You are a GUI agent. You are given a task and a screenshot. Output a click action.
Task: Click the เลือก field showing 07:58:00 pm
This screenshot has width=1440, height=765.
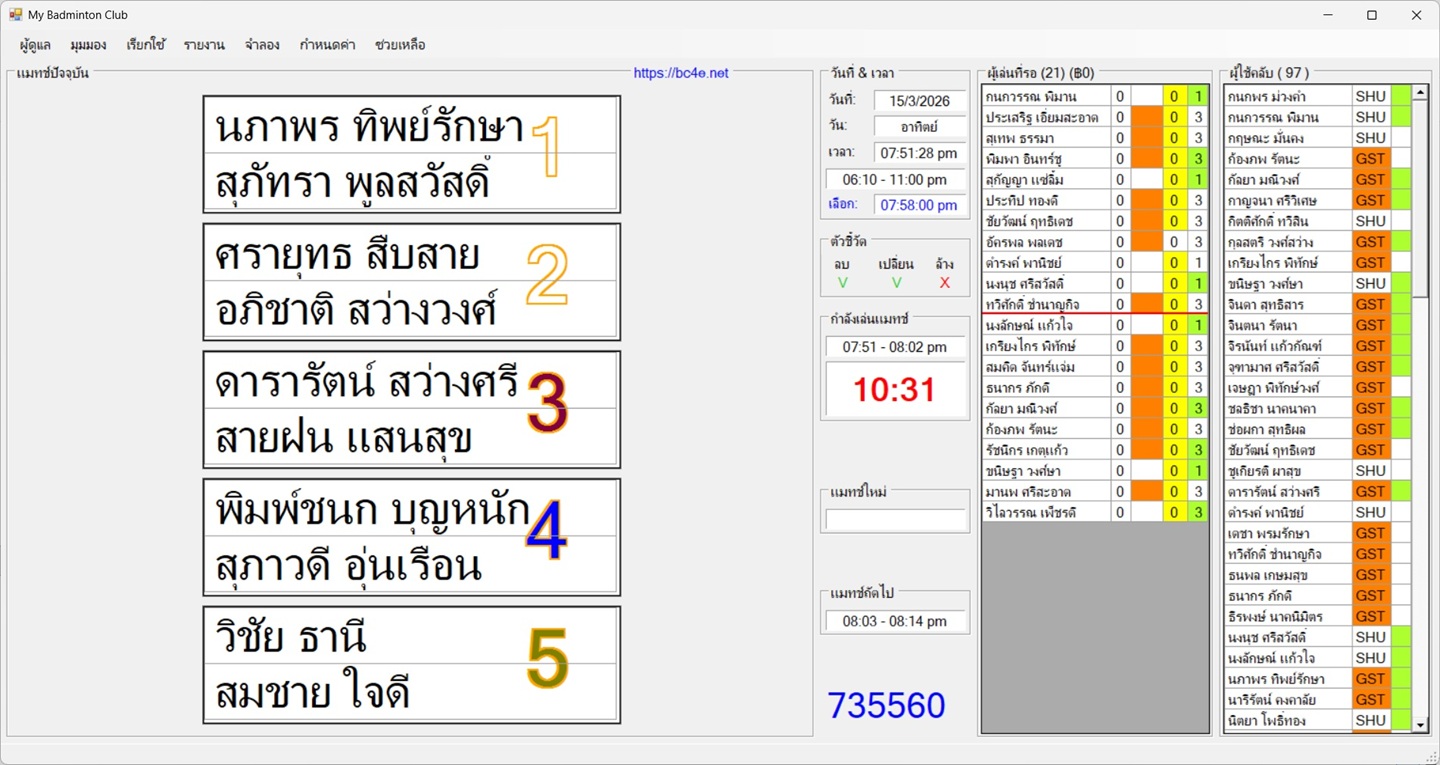(x=919, y=205)
